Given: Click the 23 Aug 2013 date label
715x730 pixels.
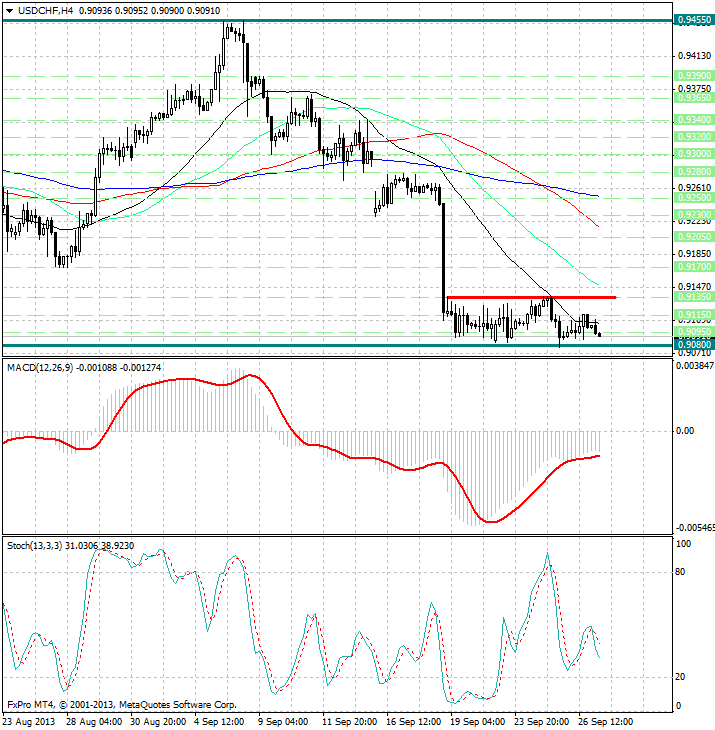Looking at the screenshot, I should pos(28,722).
